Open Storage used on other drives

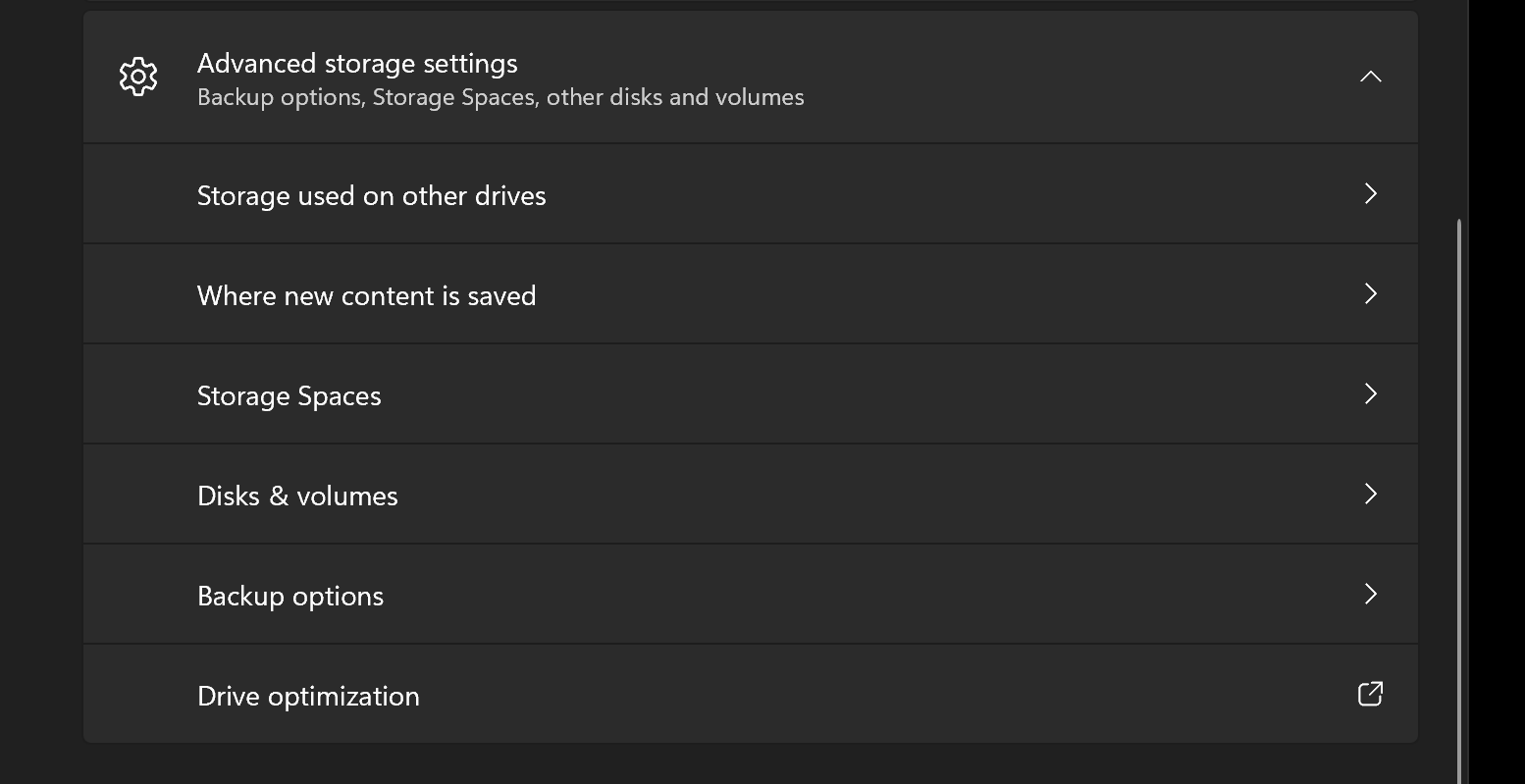[371, 196]
